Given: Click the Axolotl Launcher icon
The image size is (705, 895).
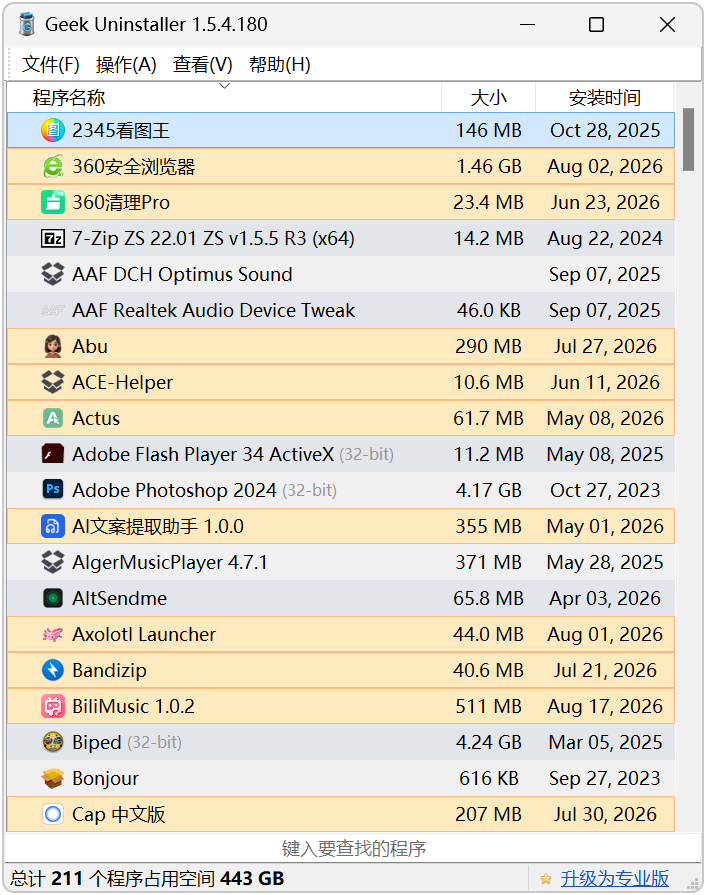Looking at the screenshot, I should (x=53, y=634).
